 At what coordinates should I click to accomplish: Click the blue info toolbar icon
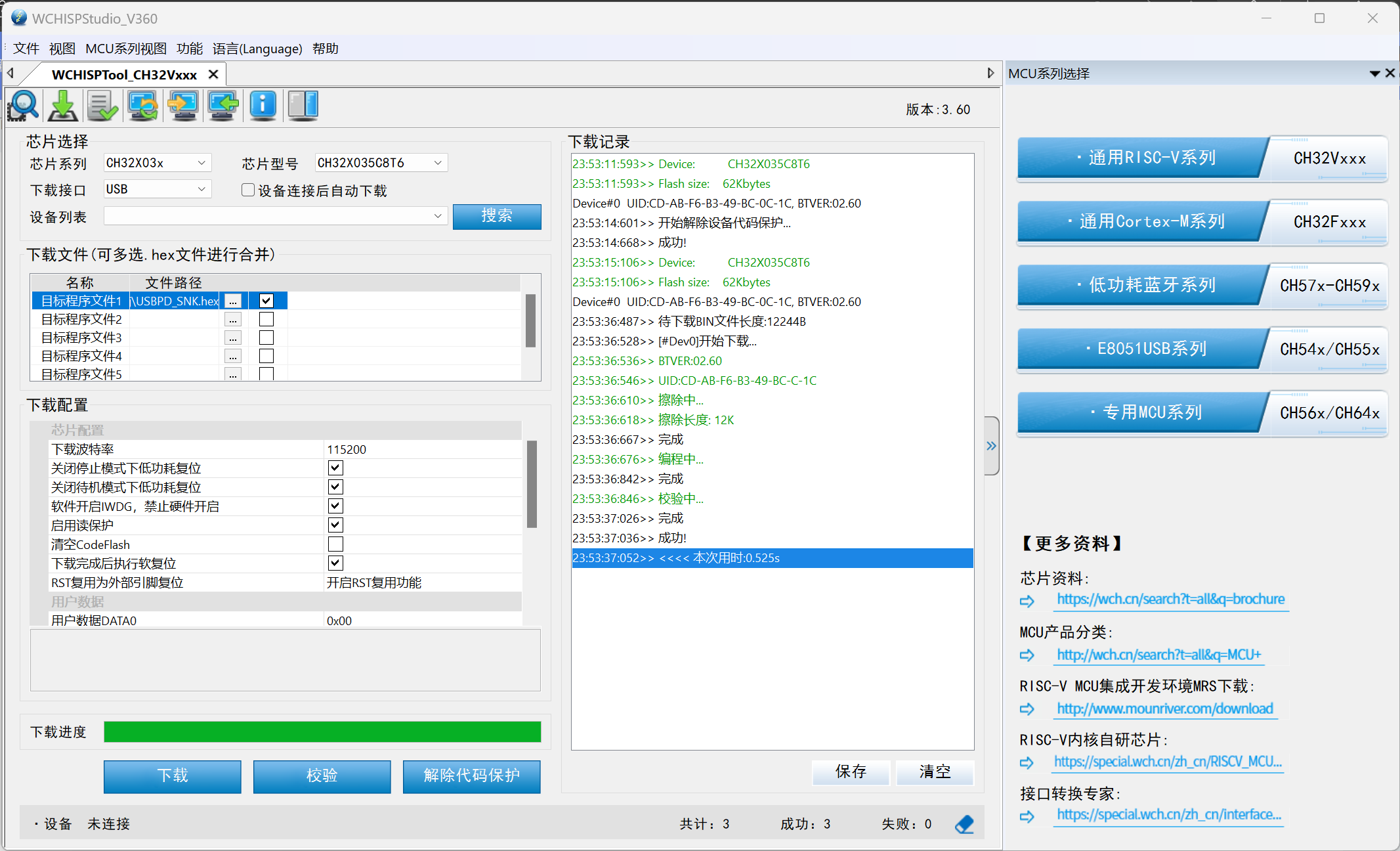coord(263,106)
